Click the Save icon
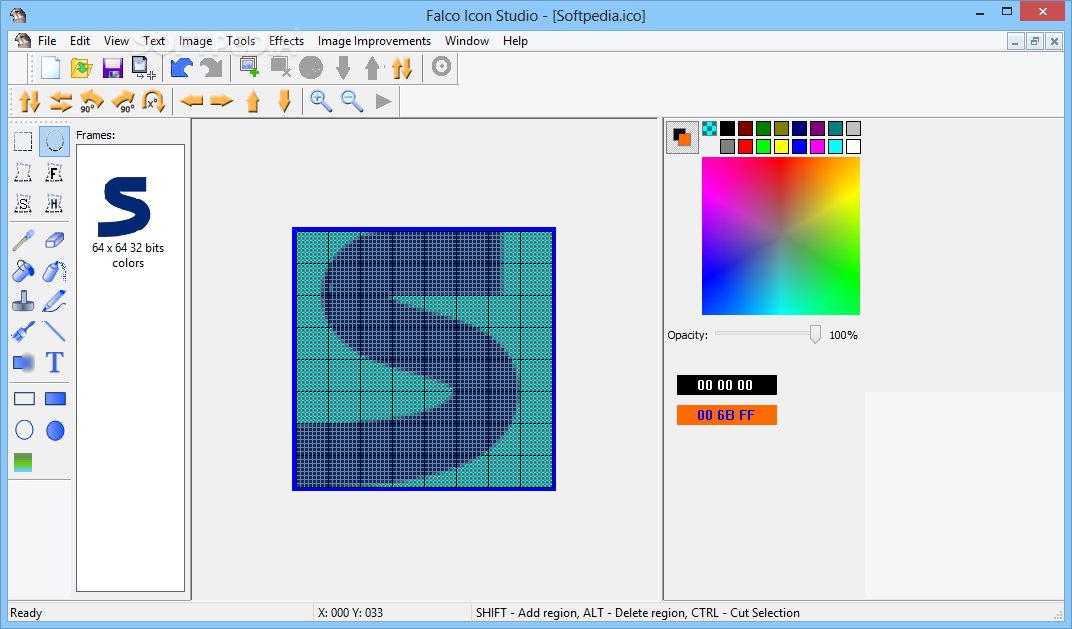The image size is (1072, 629). click(112, 67)
